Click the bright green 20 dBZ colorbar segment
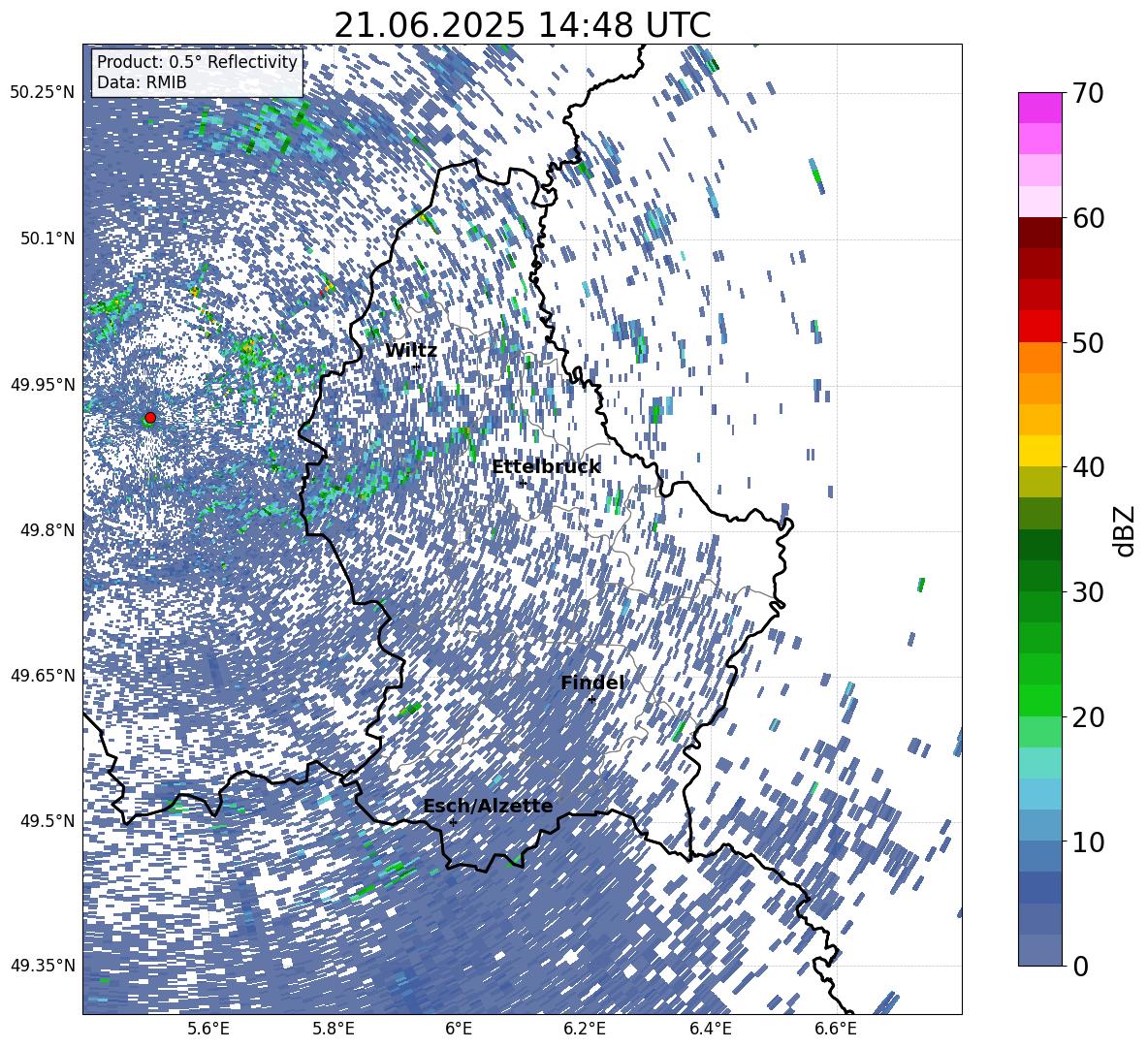Screen dimensions: 1148x1048 tap(1039, 700)
